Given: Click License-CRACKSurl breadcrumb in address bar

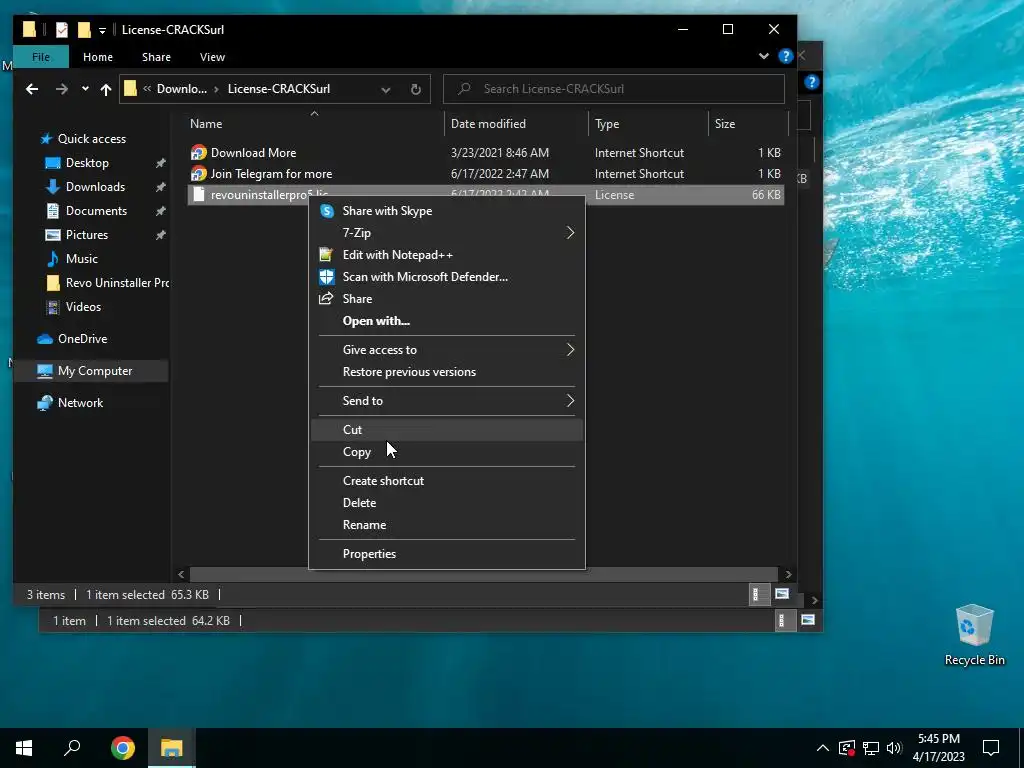Looking at the screenshot, I should pos(279,89).
